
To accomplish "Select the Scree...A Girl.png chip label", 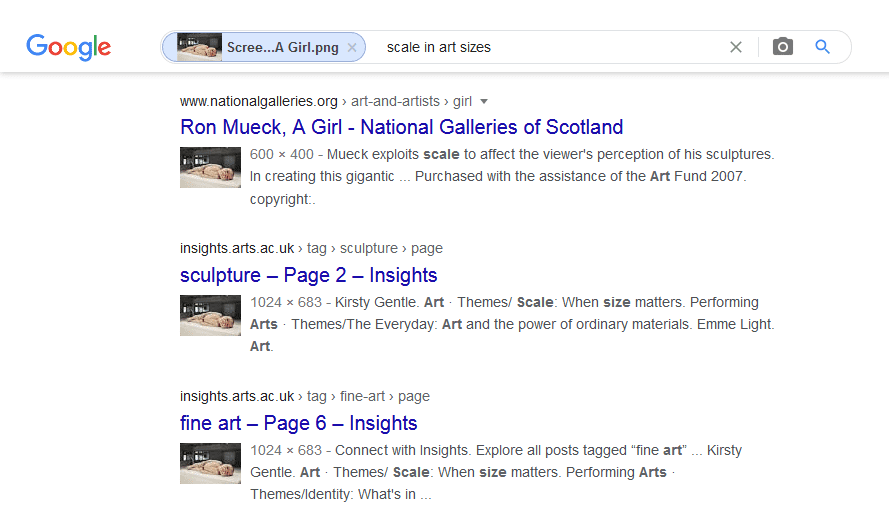I will click(x=282, y=47).
